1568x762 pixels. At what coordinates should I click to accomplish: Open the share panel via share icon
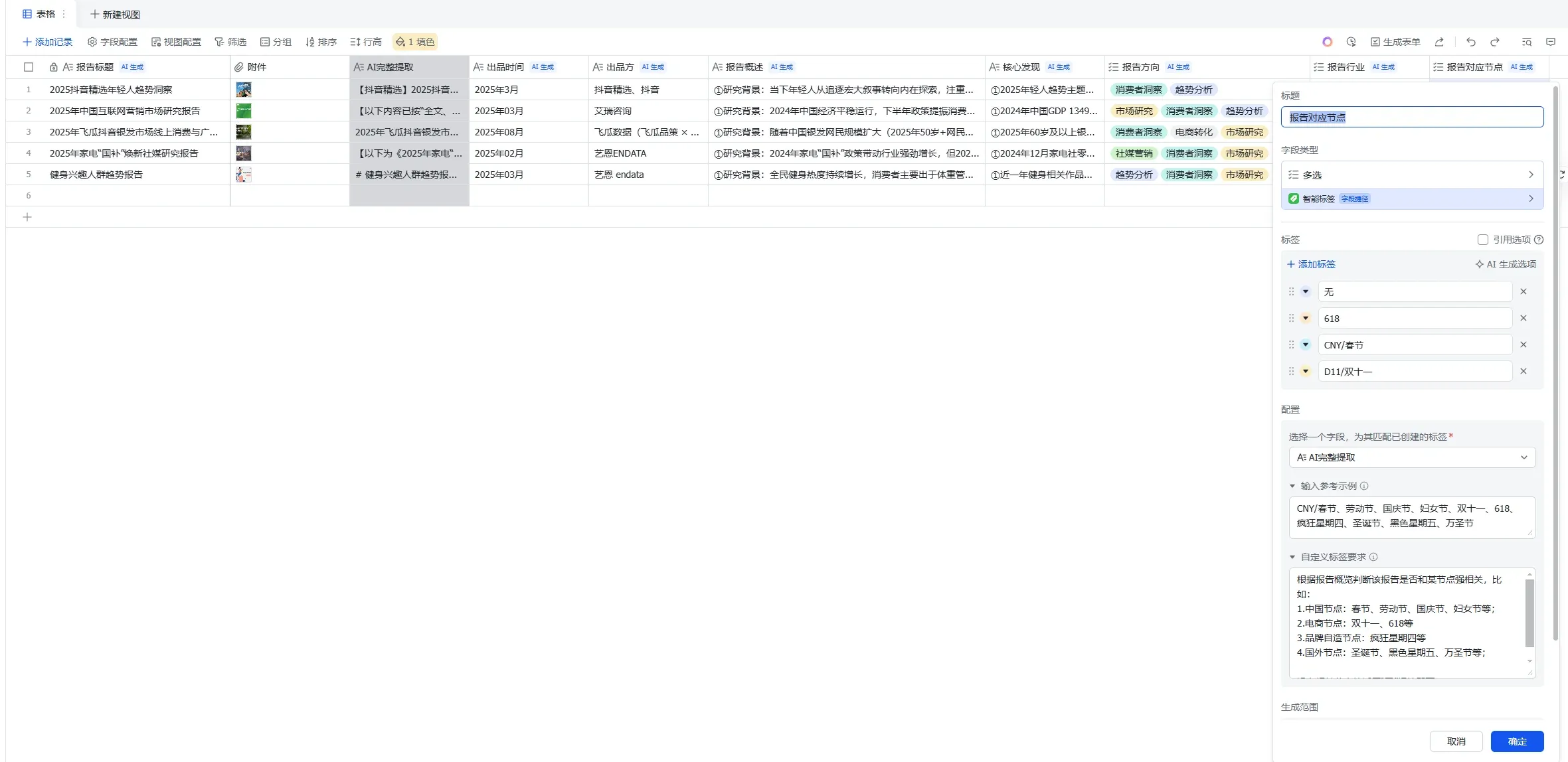1439,41
